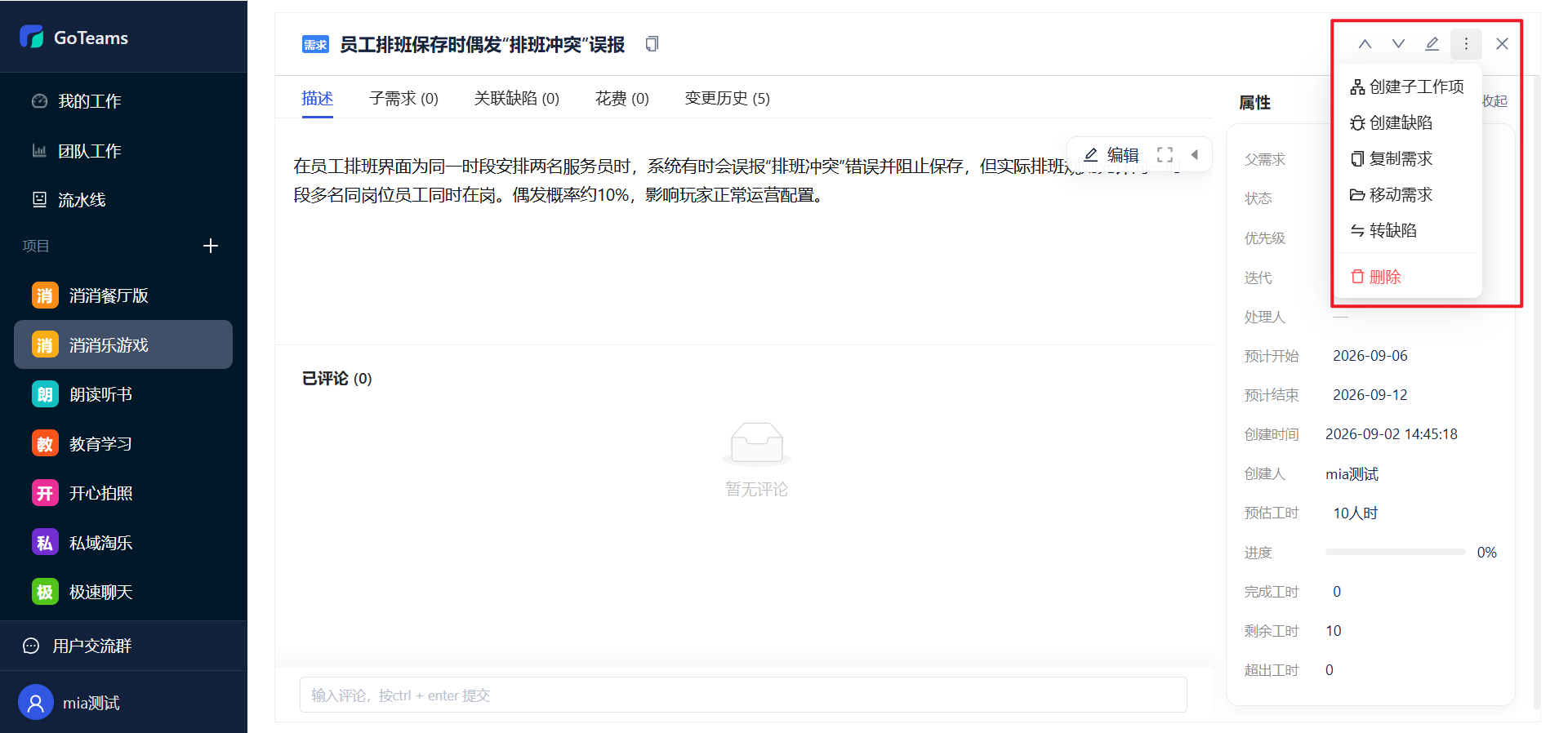The height and width of the screenshot is (733, 1568).
Task: Click the mia测试 user avatar
Action: click(35, 702)
